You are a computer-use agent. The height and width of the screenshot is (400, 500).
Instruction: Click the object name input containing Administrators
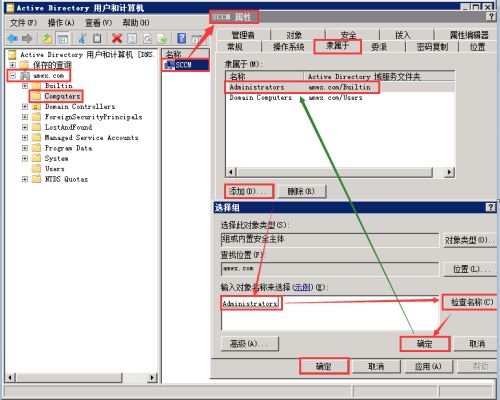click(x=329, y=312)
